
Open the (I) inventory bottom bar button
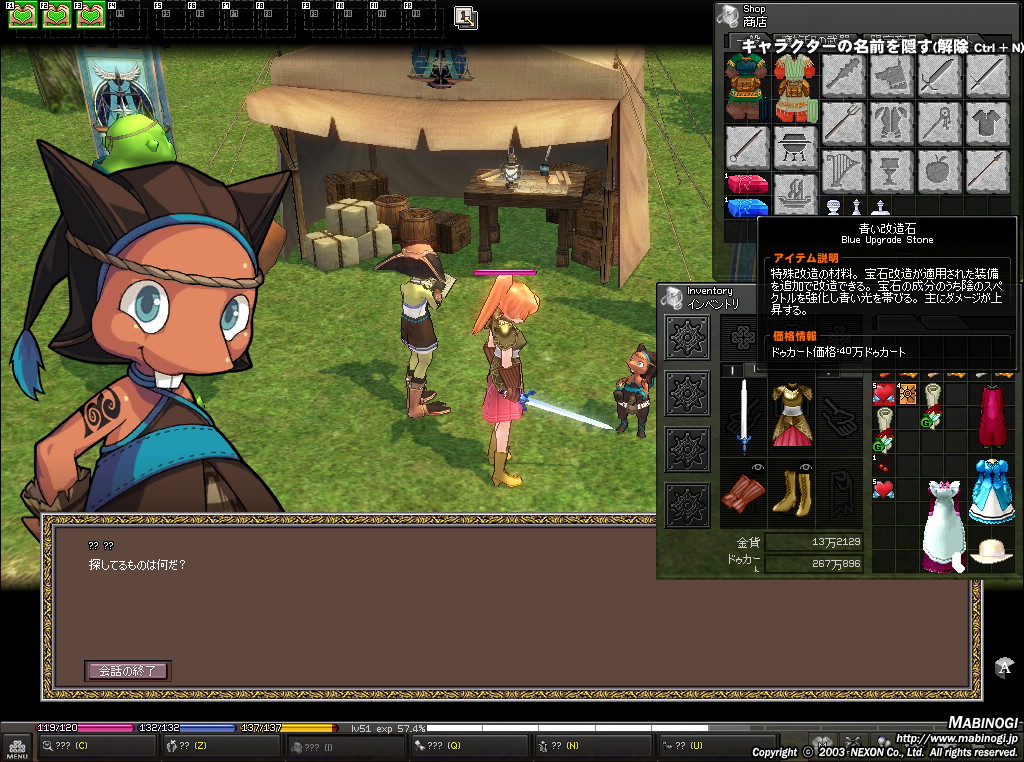345,747
